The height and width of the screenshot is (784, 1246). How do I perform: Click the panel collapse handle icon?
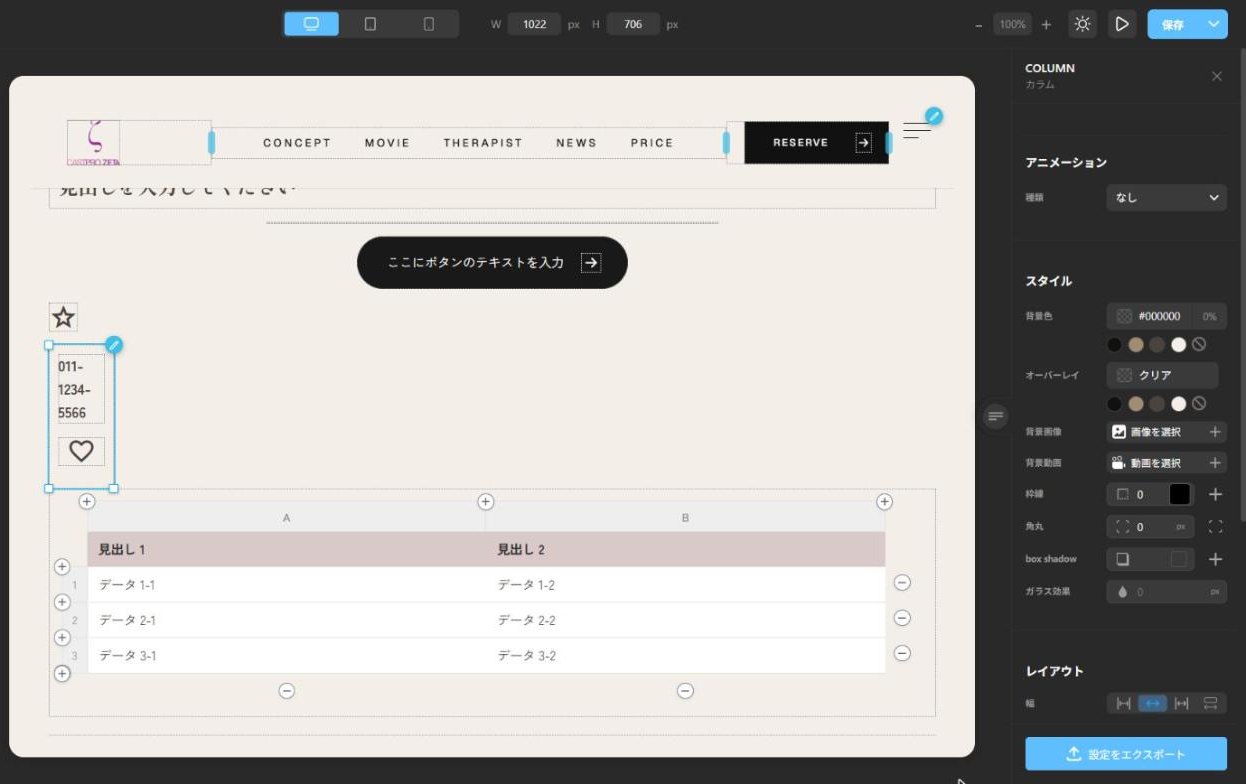click(x=994, y=416)
